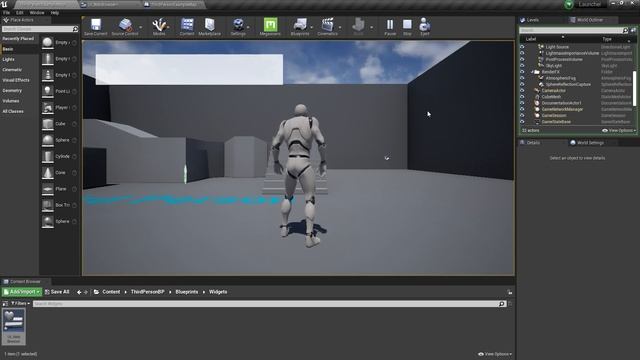Screen dimensions: 640x360
Task: Open Content Browser View Options dropdown
Action: tap(495, 354)
